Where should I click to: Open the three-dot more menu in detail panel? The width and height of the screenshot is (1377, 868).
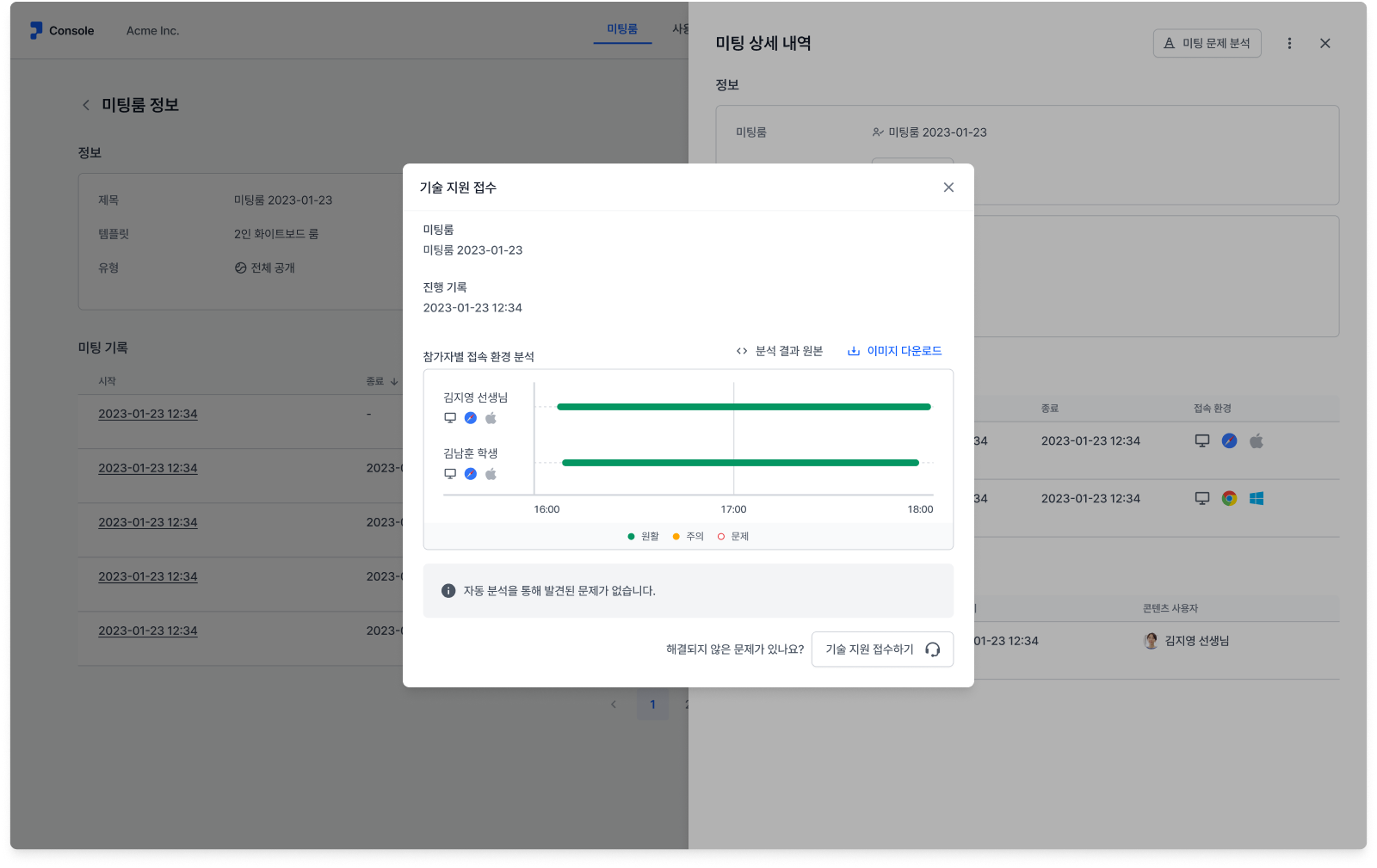coord(1289,43)
